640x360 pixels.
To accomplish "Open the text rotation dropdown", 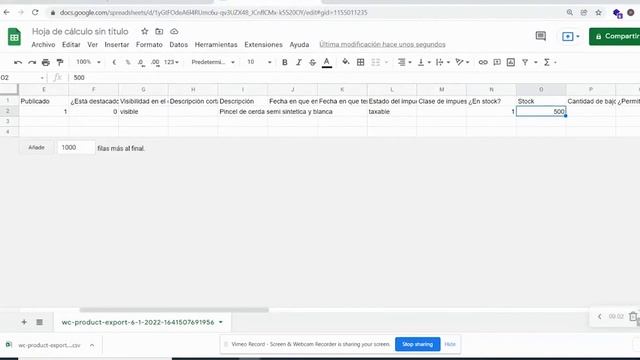I will 462,62.
